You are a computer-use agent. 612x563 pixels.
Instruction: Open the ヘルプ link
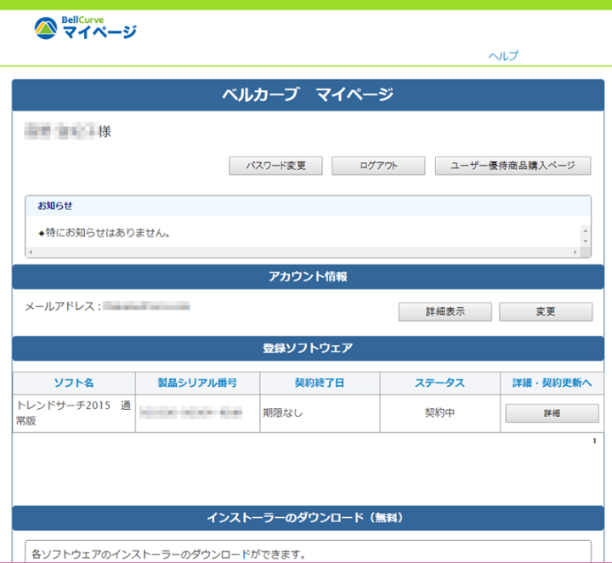click(x=503, y=56)
